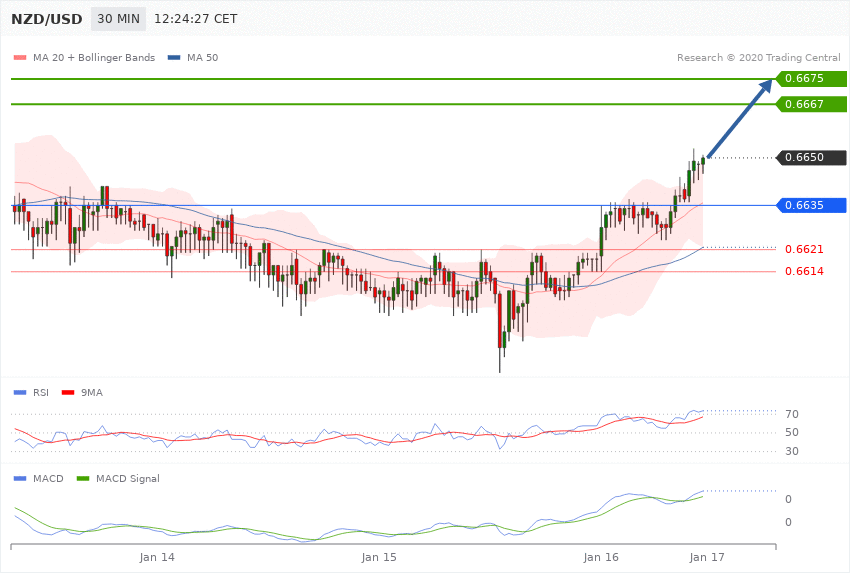Click the blue MA 50 legend swatch
Screen dimensions: 850x576
(x=174, y=57)
